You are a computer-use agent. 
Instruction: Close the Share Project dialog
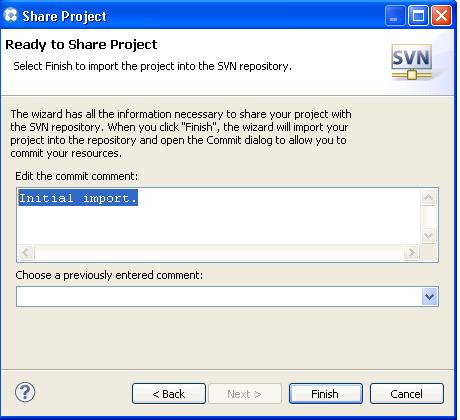(441, 16)
